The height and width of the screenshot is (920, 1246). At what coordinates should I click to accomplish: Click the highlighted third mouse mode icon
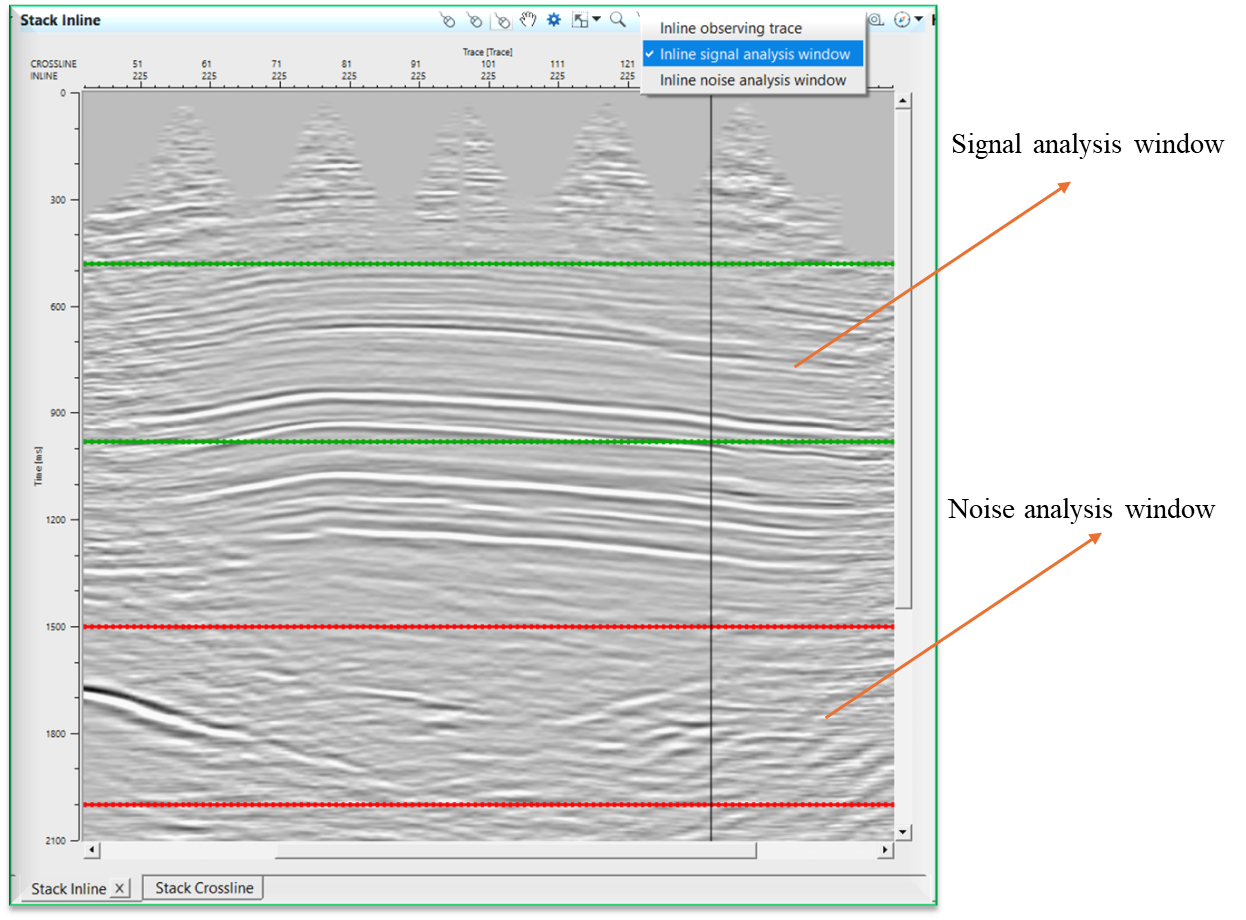(502, 20)
